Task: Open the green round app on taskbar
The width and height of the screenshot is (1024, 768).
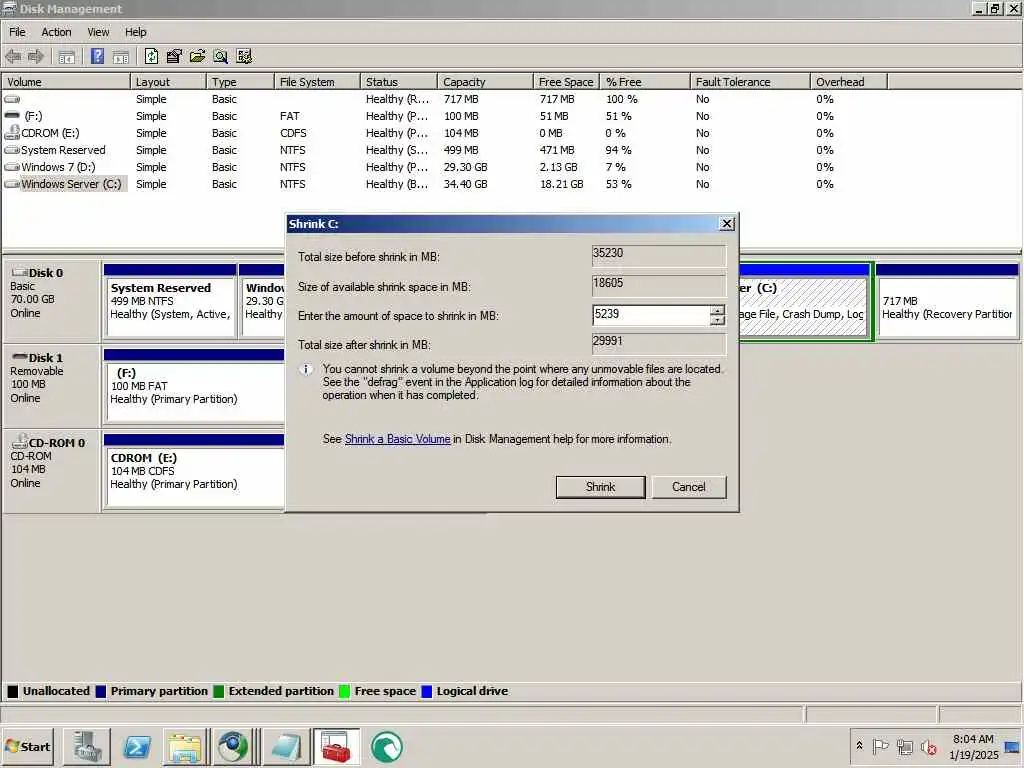Action: click(387, 747)
